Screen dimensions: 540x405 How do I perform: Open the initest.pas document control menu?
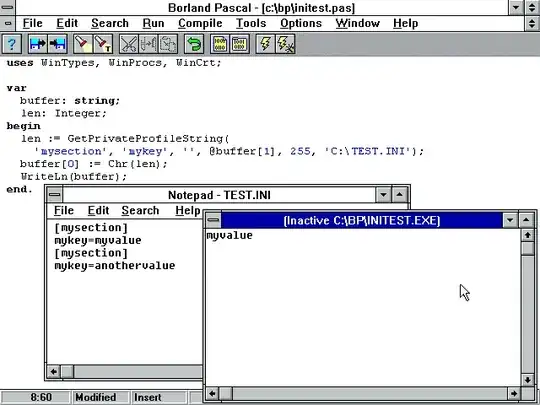click(7, 23)
